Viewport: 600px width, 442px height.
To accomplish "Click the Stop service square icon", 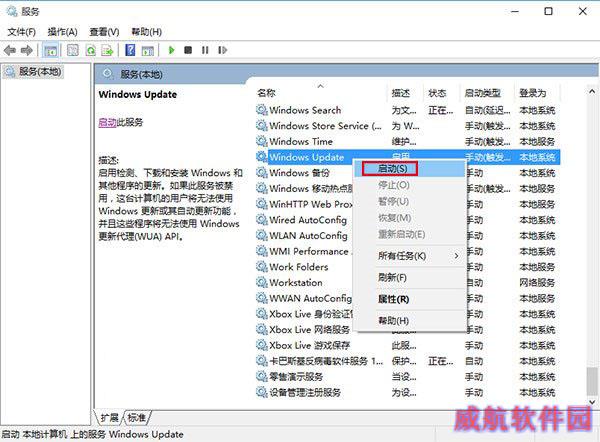I will point(188,50).
